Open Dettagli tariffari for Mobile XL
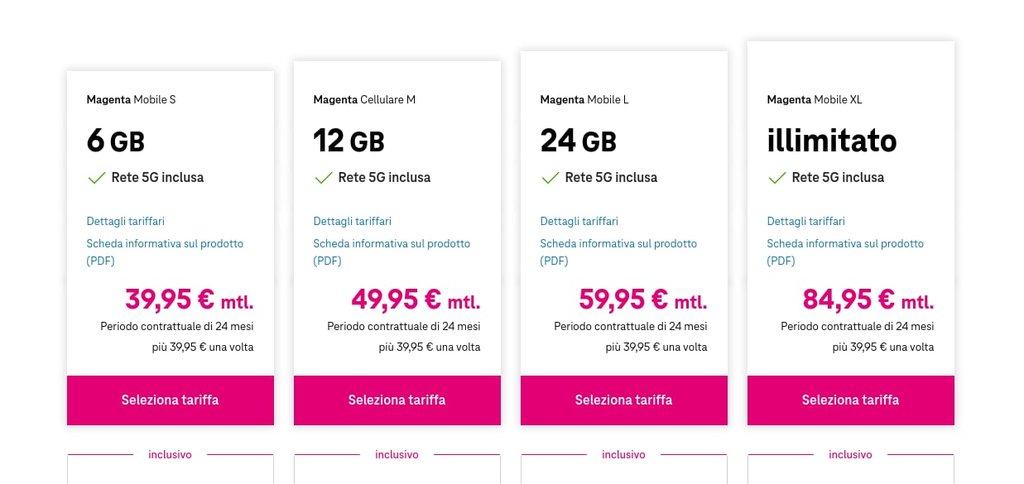The image size is (1024, 484). pyautogui.click(x=806, y=221)
